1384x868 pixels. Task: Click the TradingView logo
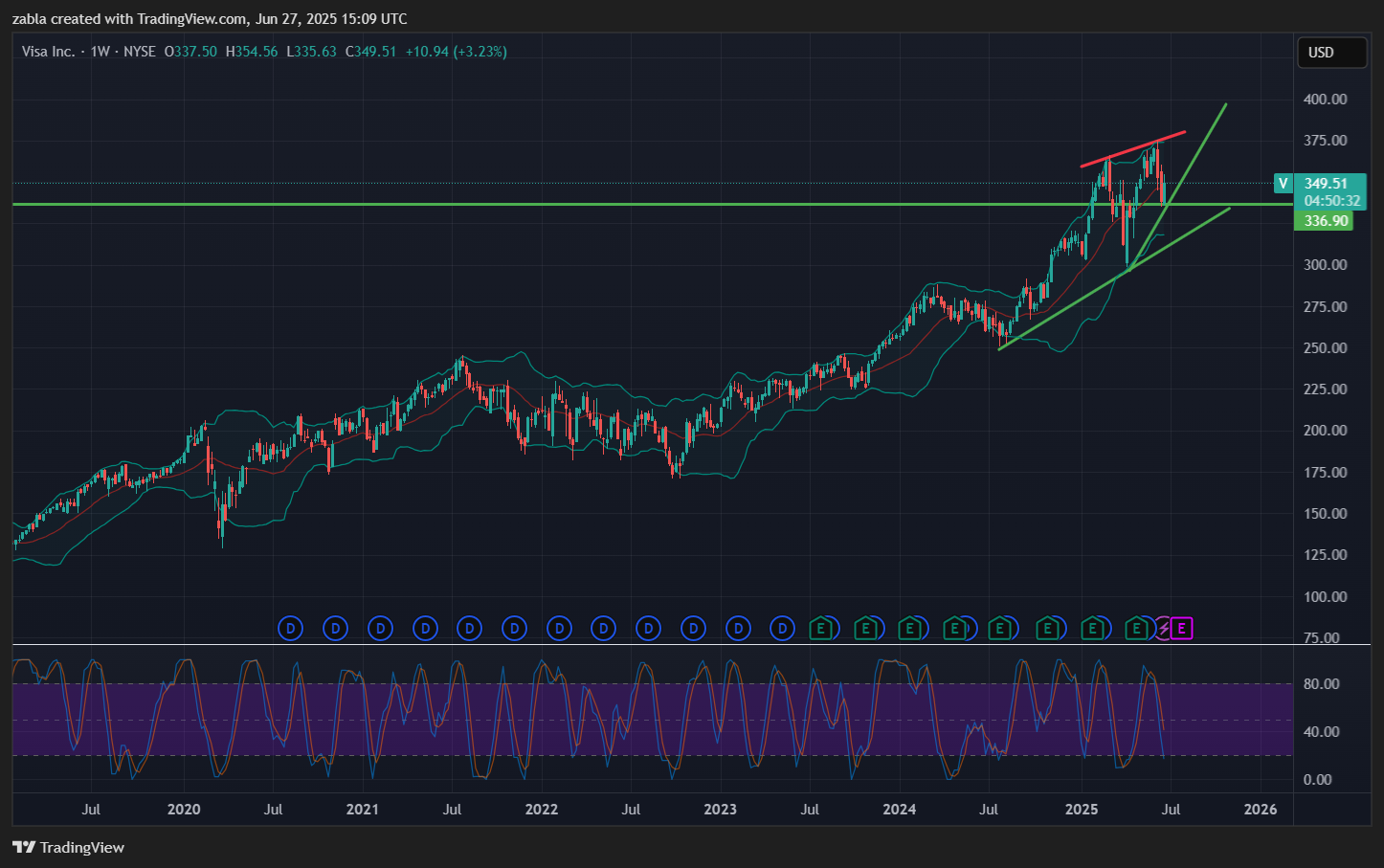coord(68,847)
